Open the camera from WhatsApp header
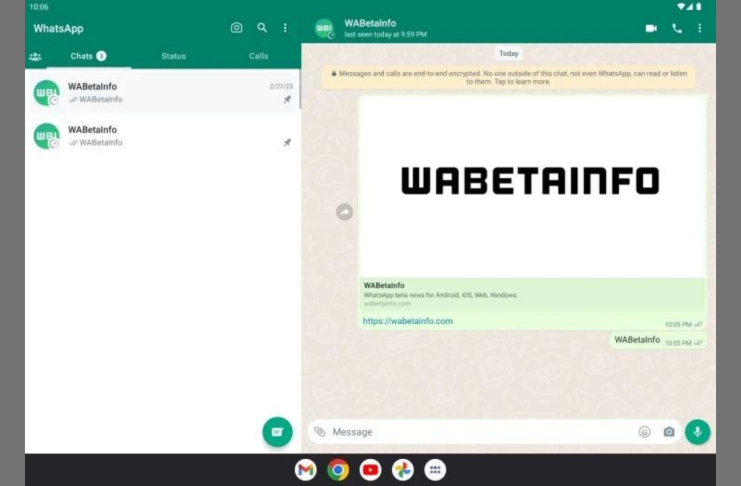The width and height of the screenshot is (741, 486). pyautogui.click(x=236, y=28)
